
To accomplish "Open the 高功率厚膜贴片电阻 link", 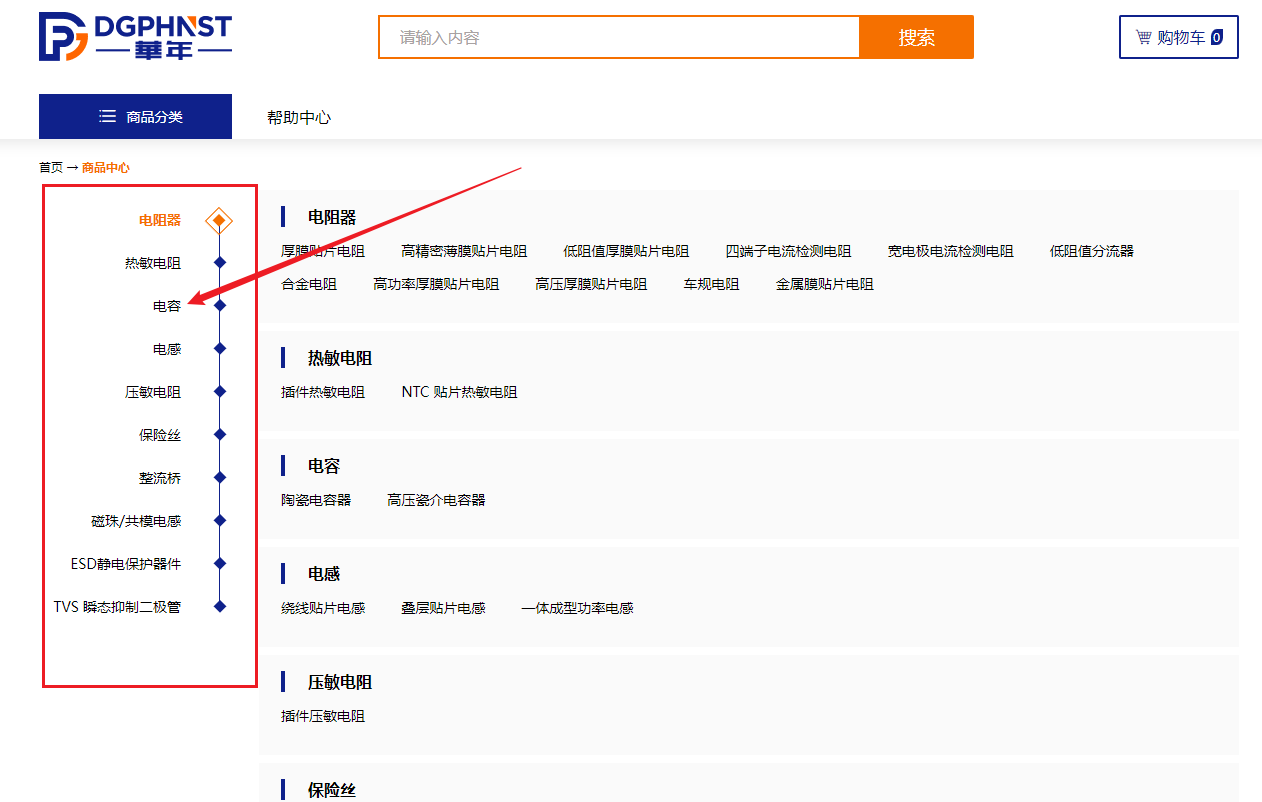I will pos(436,284).
